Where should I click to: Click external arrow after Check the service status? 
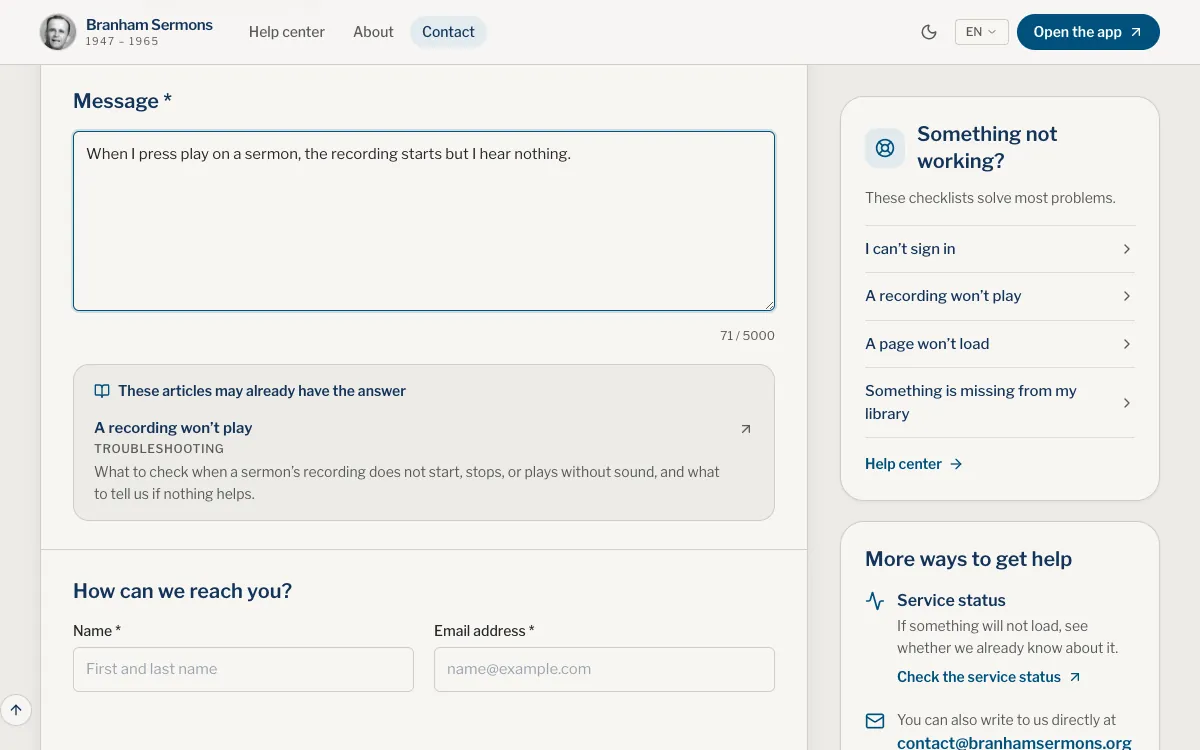(x=1075, y=677)
